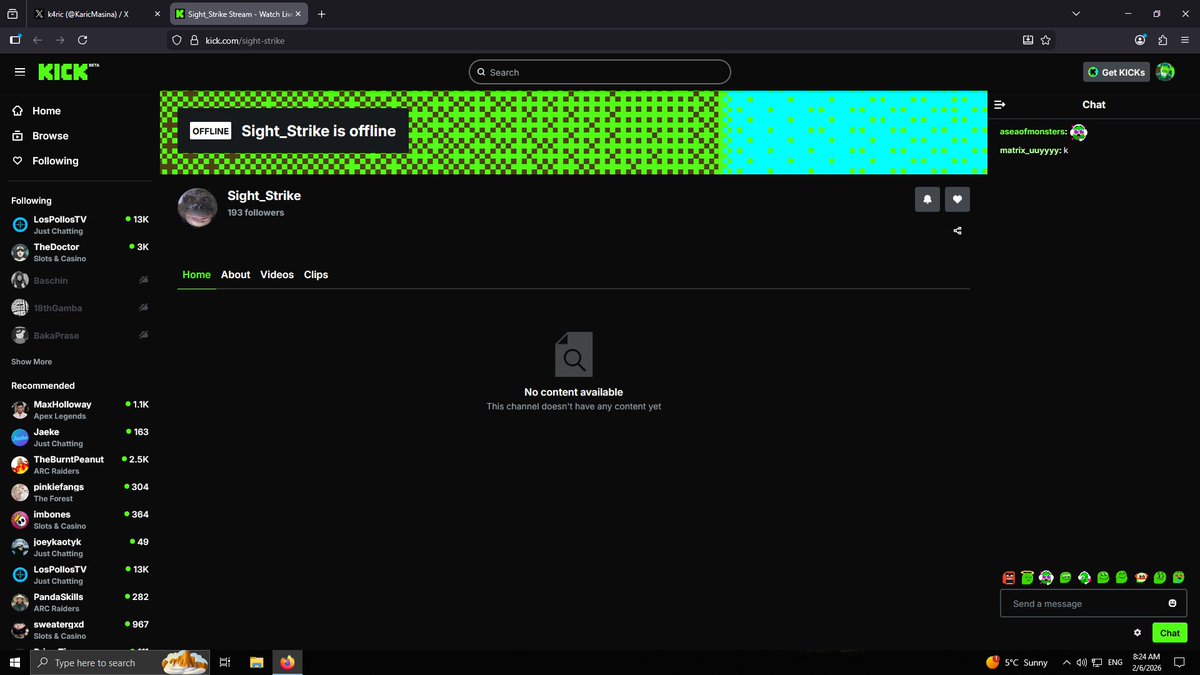
Task: Open TheDoctor channel in the sidebar
Action: tap(80, 252)
